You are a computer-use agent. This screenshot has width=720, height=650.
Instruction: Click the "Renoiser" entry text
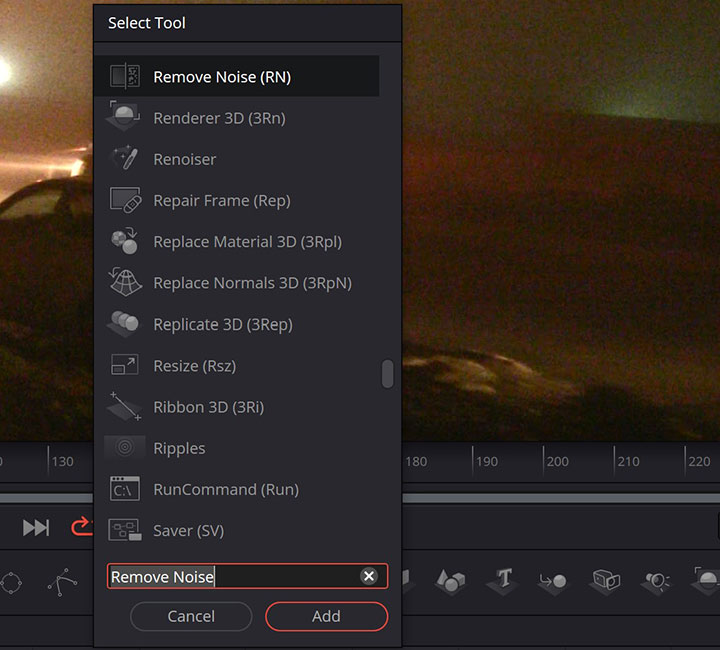pos(185,159)
